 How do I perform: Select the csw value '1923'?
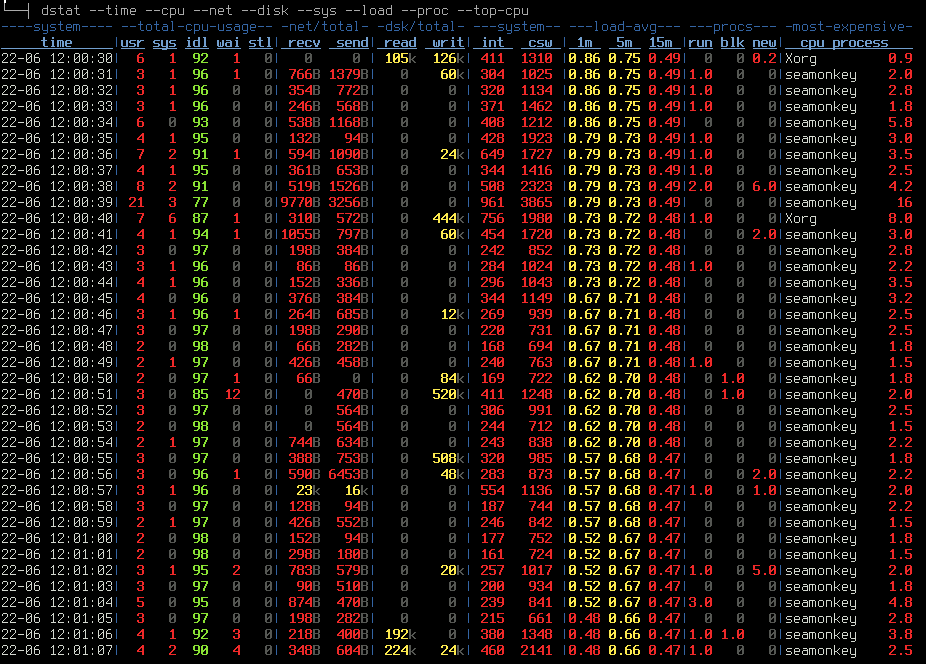tap(536, 138)
